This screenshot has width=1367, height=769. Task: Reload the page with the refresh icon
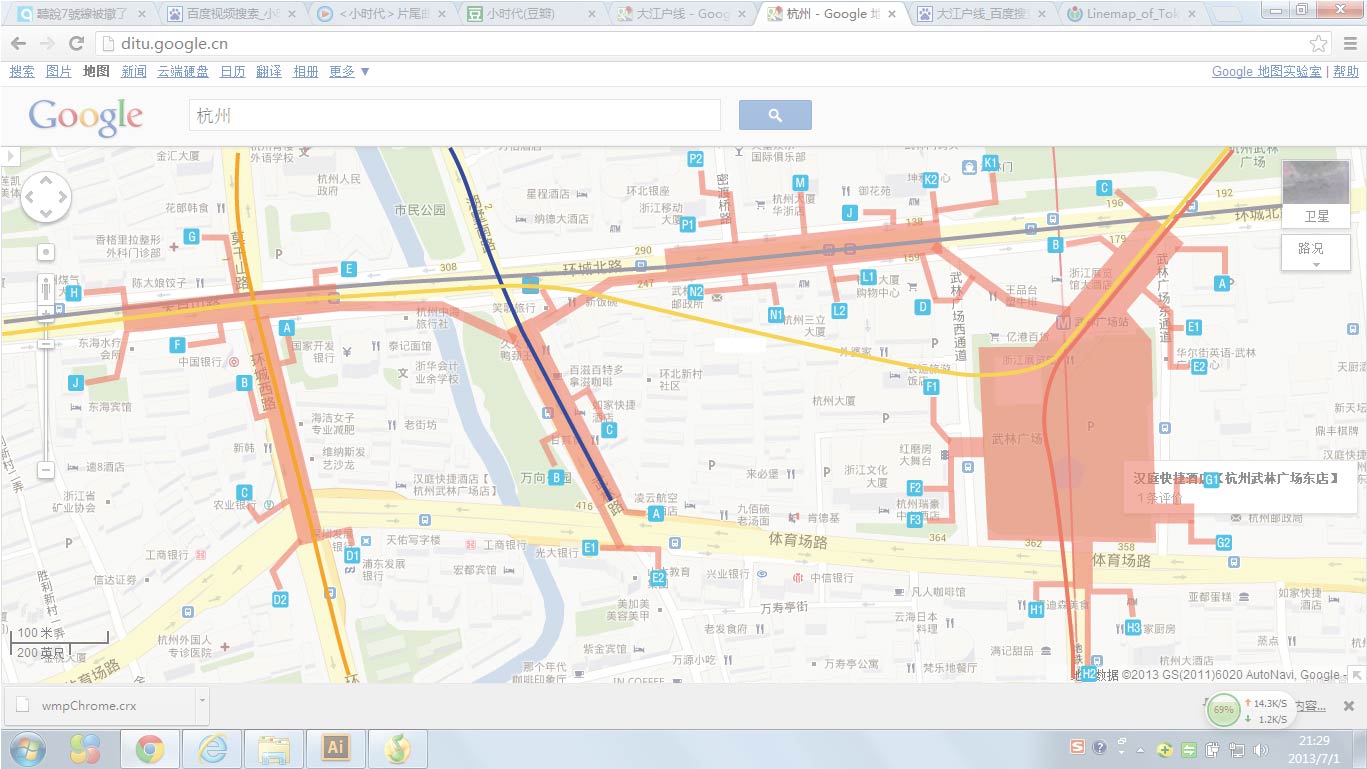coord(76,44)
